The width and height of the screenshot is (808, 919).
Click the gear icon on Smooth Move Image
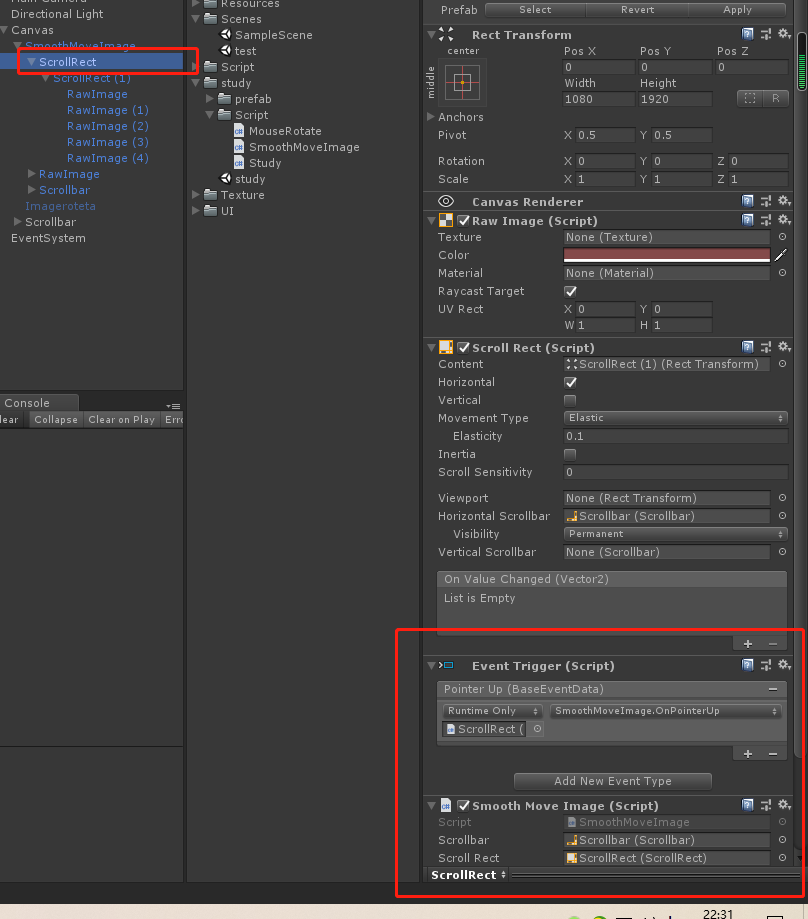(x=784, y=805)
